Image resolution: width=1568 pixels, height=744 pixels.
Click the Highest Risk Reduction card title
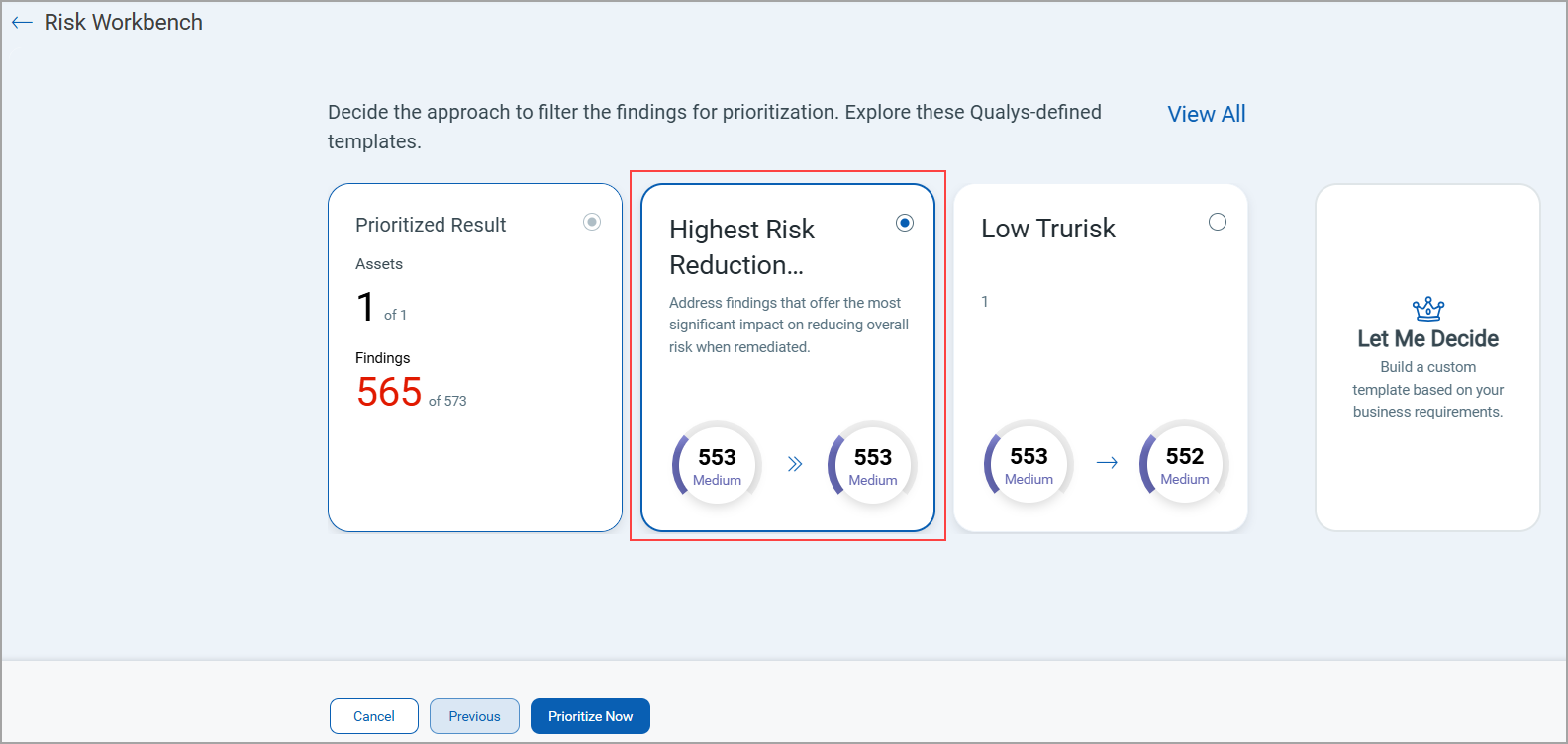741,246
